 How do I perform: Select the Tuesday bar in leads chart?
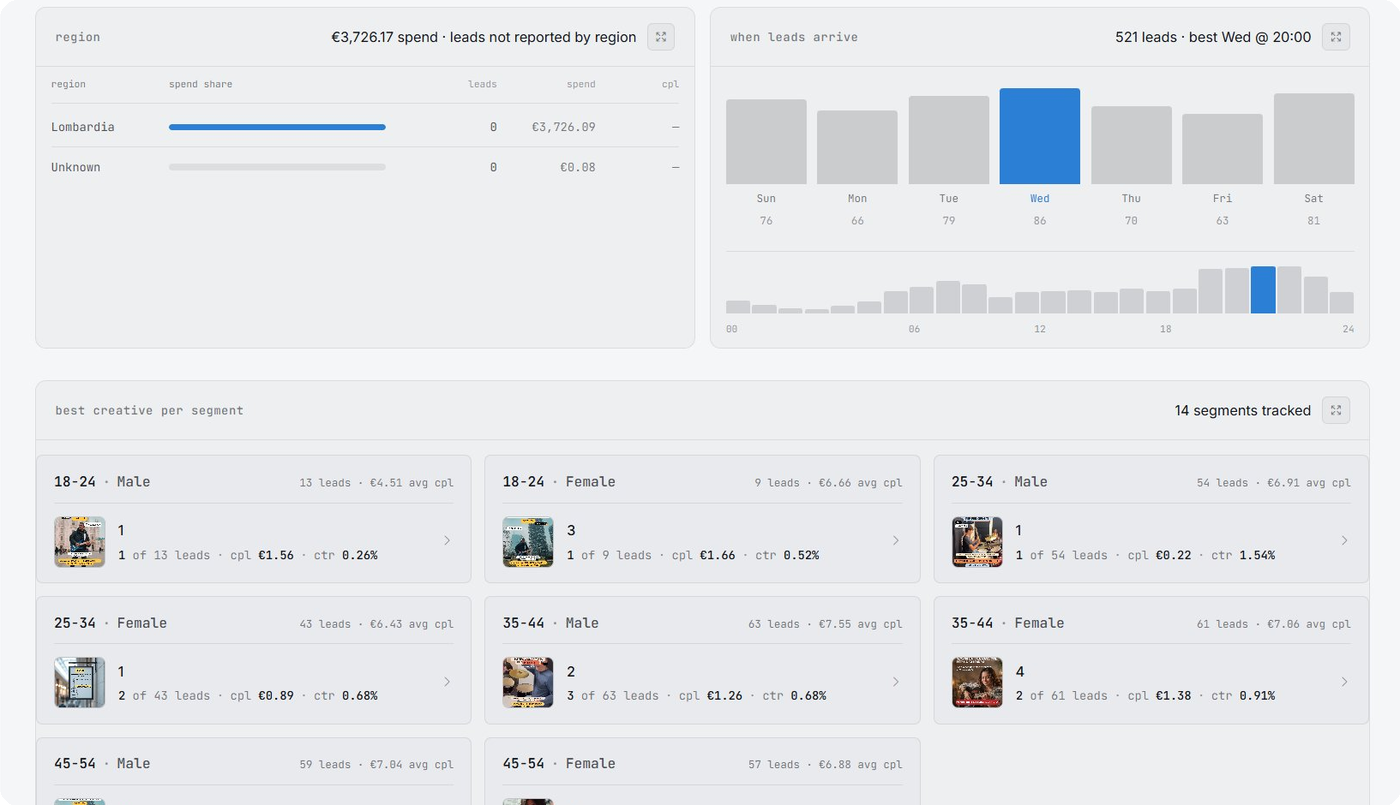tap(949, 140)
